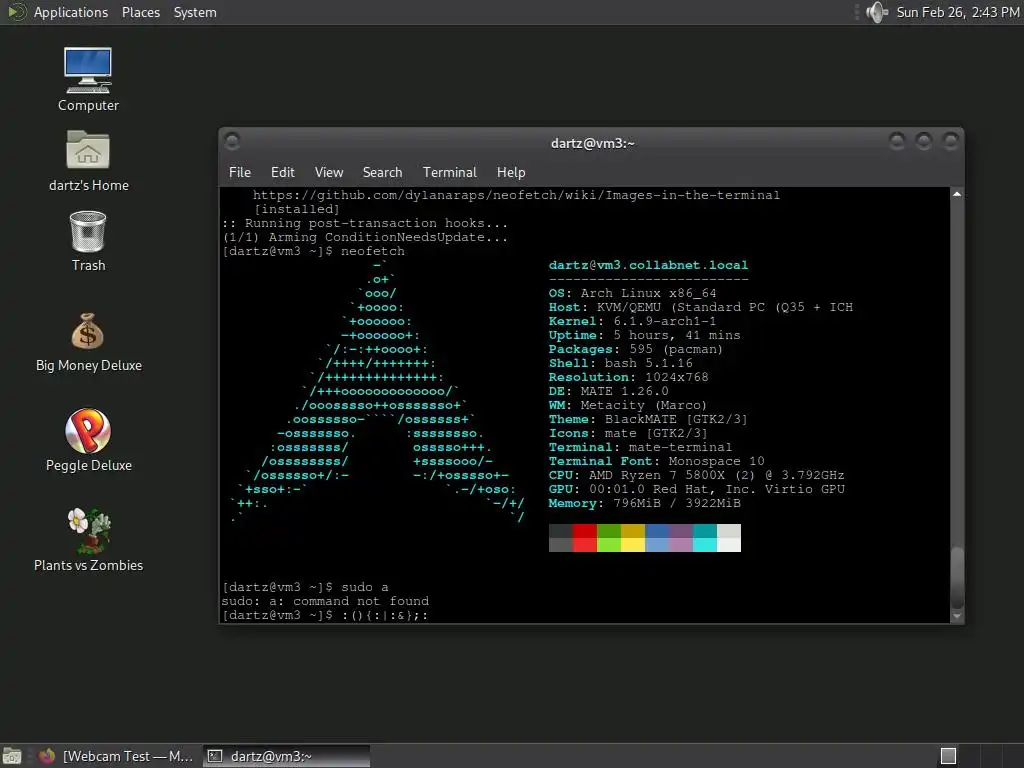
Task: Click the workspace switcher square in bottom panel
Action: click(x=948, y=756)
